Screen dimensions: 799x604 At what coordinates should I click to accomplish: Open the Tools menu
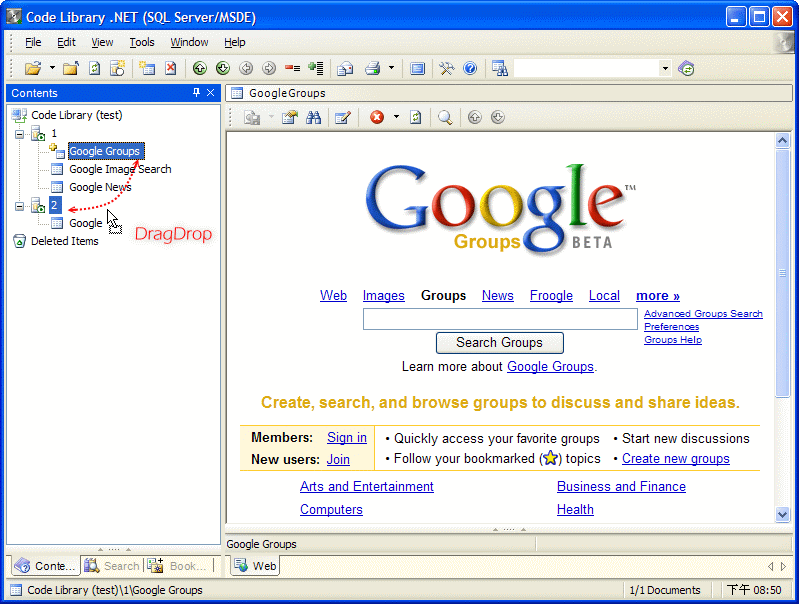click(x=142, y=42)
